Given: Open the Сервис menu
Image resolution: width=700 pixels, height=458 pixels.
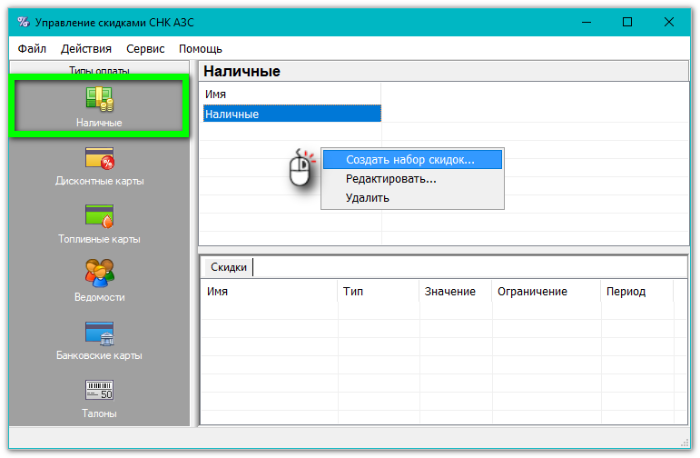Looking at the screenshot, I should point(146,49).
